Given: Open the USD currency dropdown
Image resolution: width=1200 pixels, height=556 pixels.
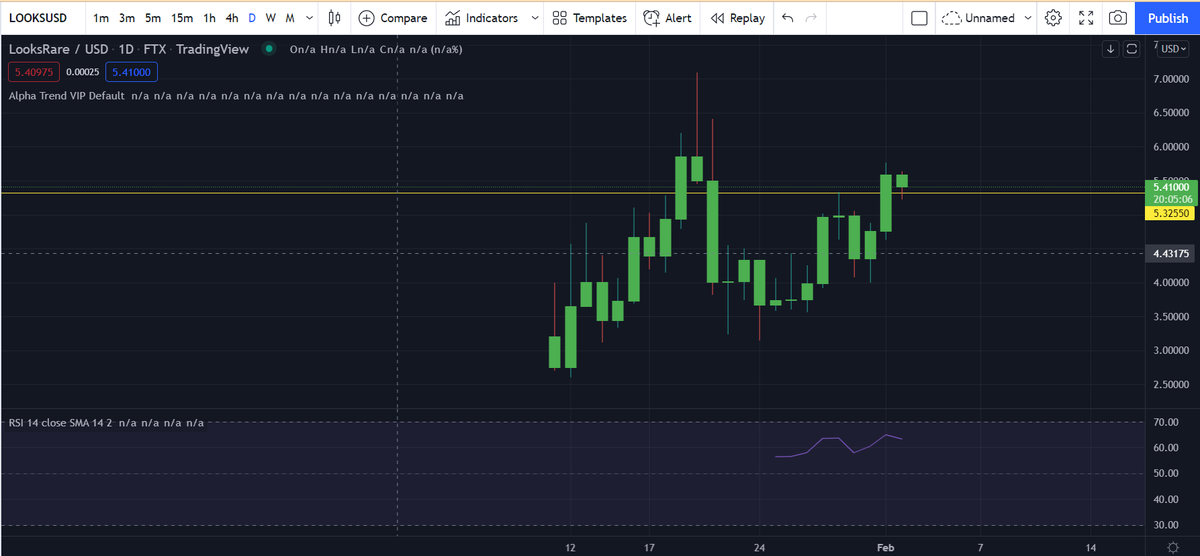Looking at the screenshot, I should click(x=1171, y=48).
